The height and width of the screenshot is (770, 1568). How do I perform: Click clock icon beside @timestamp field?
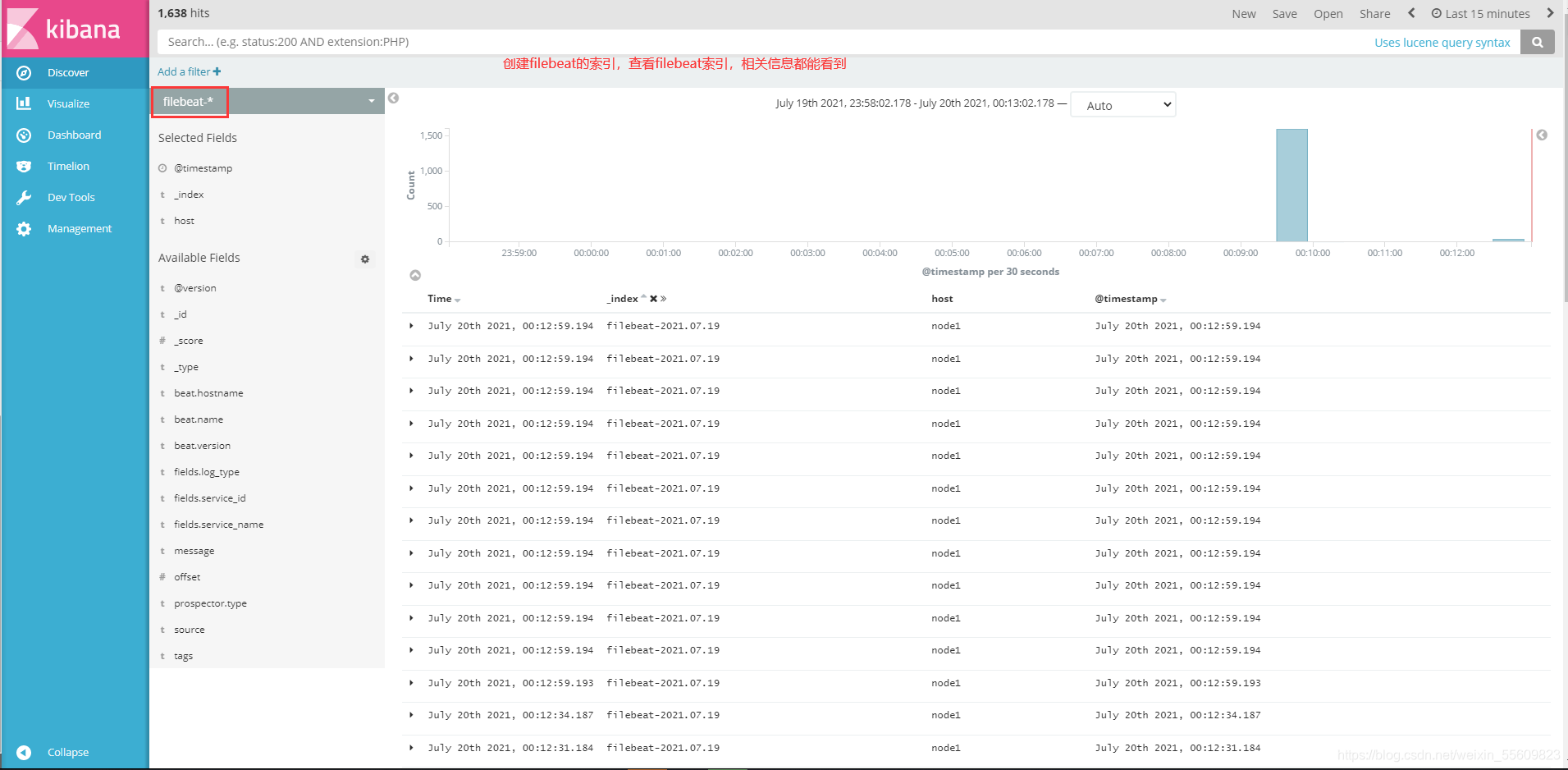click(162, 168)
